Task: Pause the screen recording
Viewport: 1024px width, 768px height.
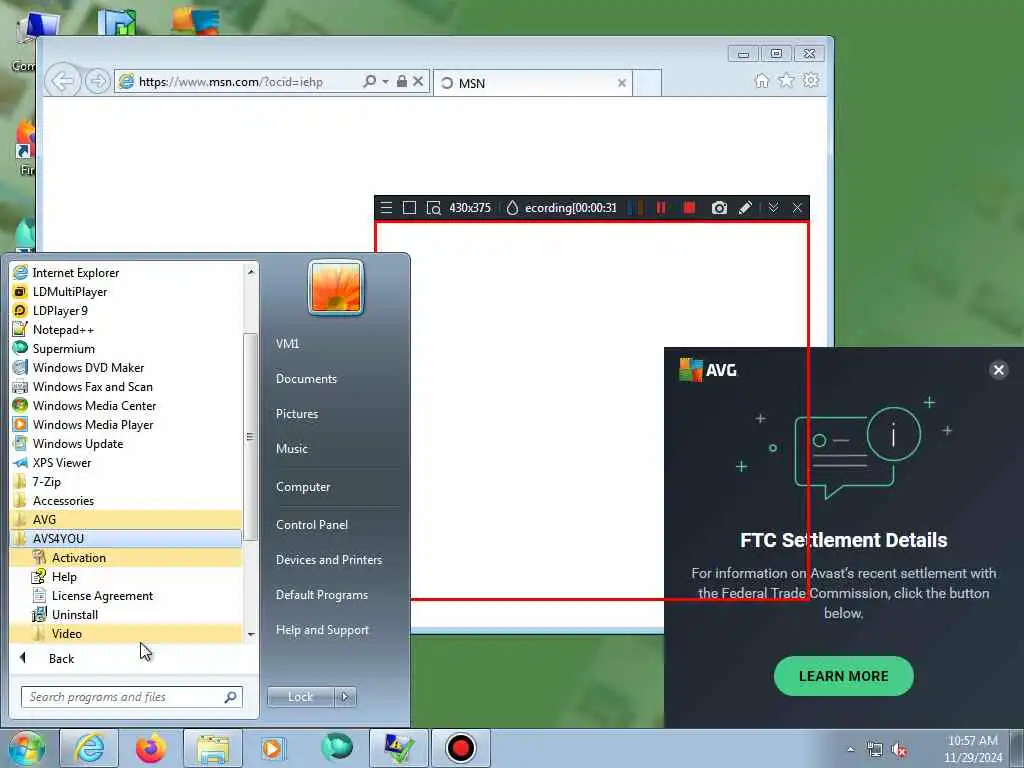Action: click(661, 208)
